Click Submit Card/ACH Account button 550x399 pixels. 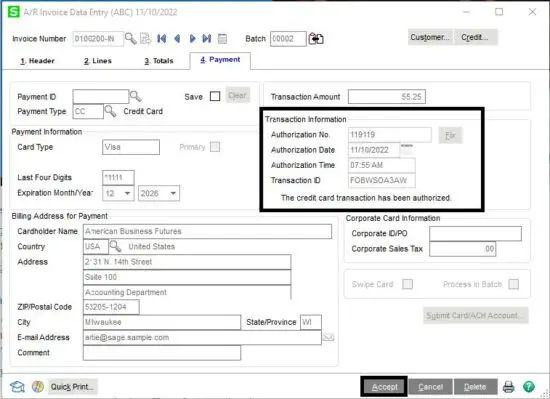[x=475, y=315]
